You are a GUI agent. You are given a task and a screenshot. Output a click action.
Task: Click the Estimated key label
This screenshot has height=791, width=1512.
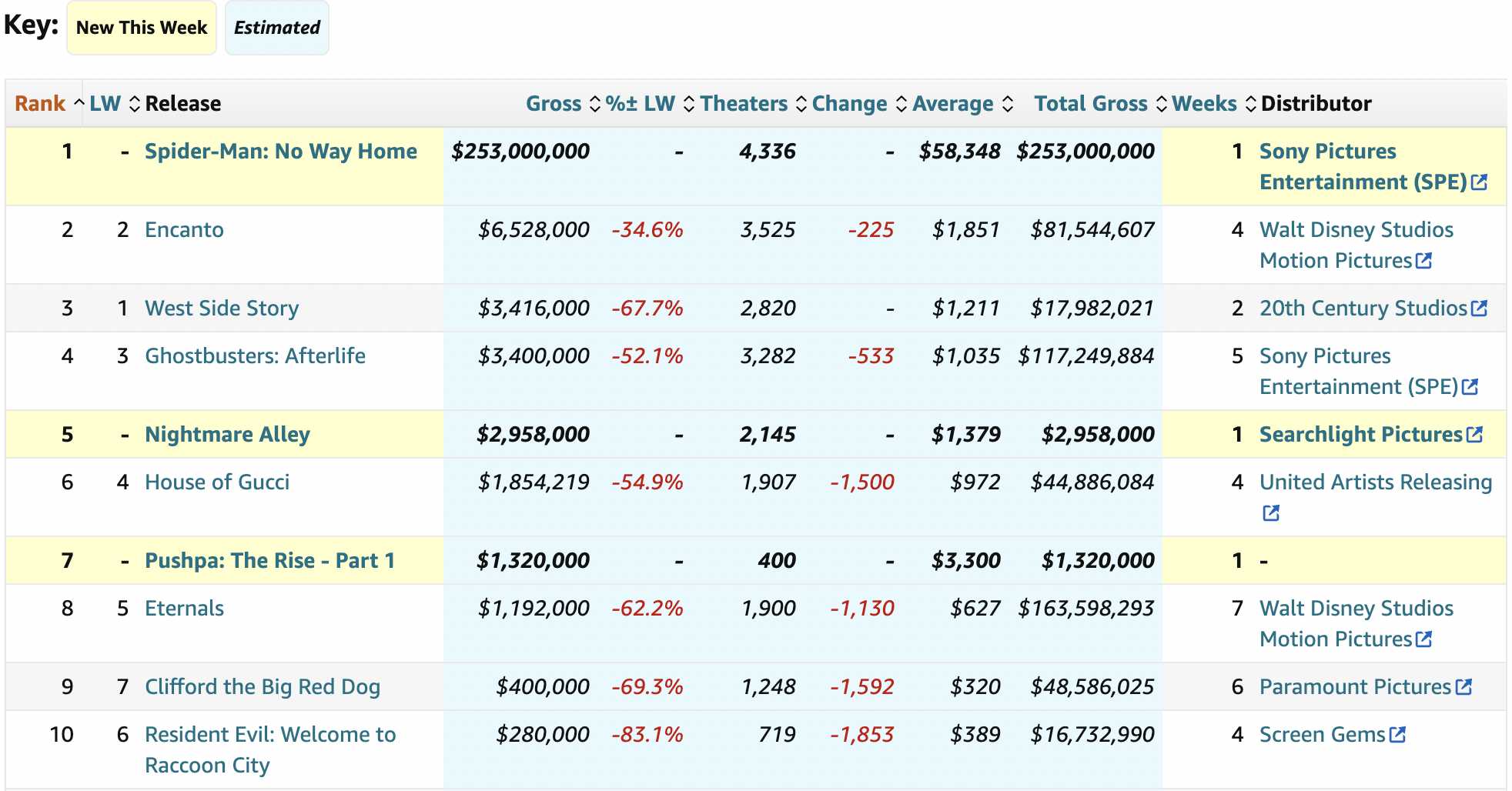(277, 28)
